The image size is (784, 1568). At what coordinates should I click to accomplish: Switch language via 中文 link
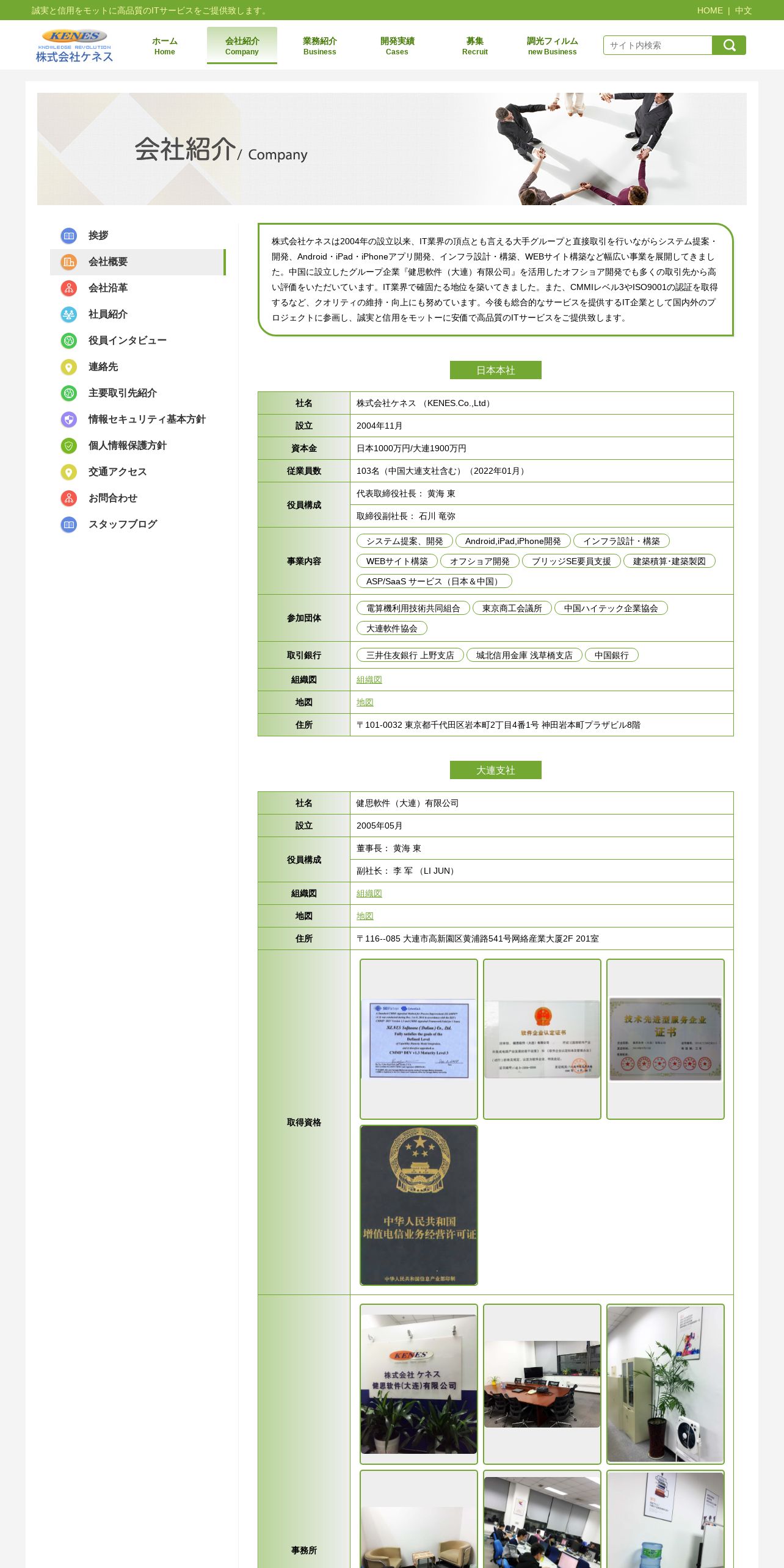tap(743, 10)
